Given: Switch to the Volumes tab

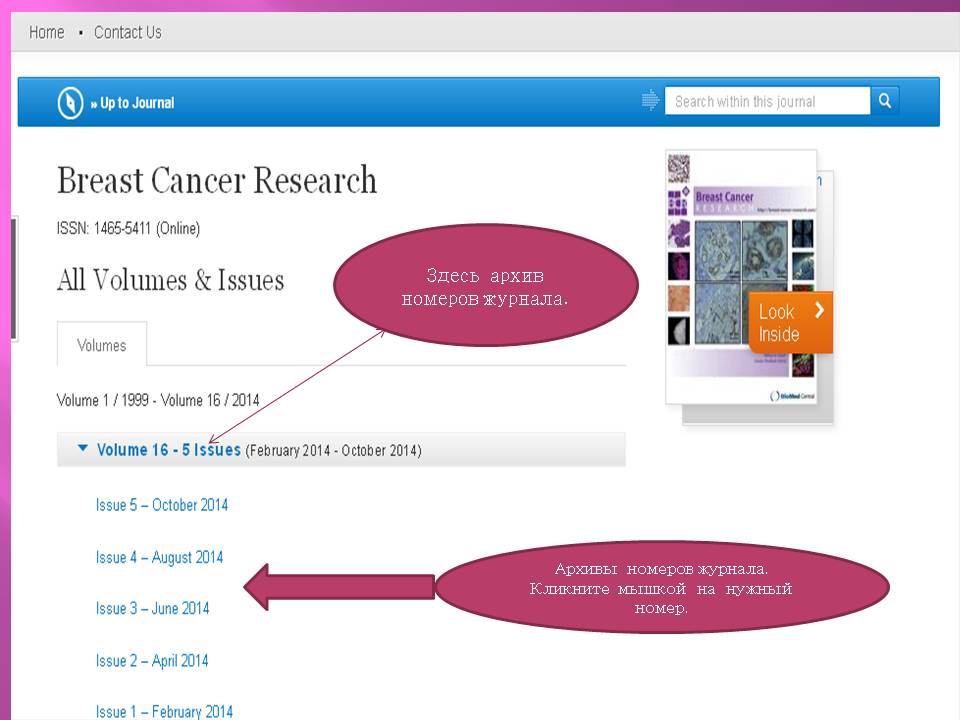Looking at the screenshot, I should click(x=102, y=345).
